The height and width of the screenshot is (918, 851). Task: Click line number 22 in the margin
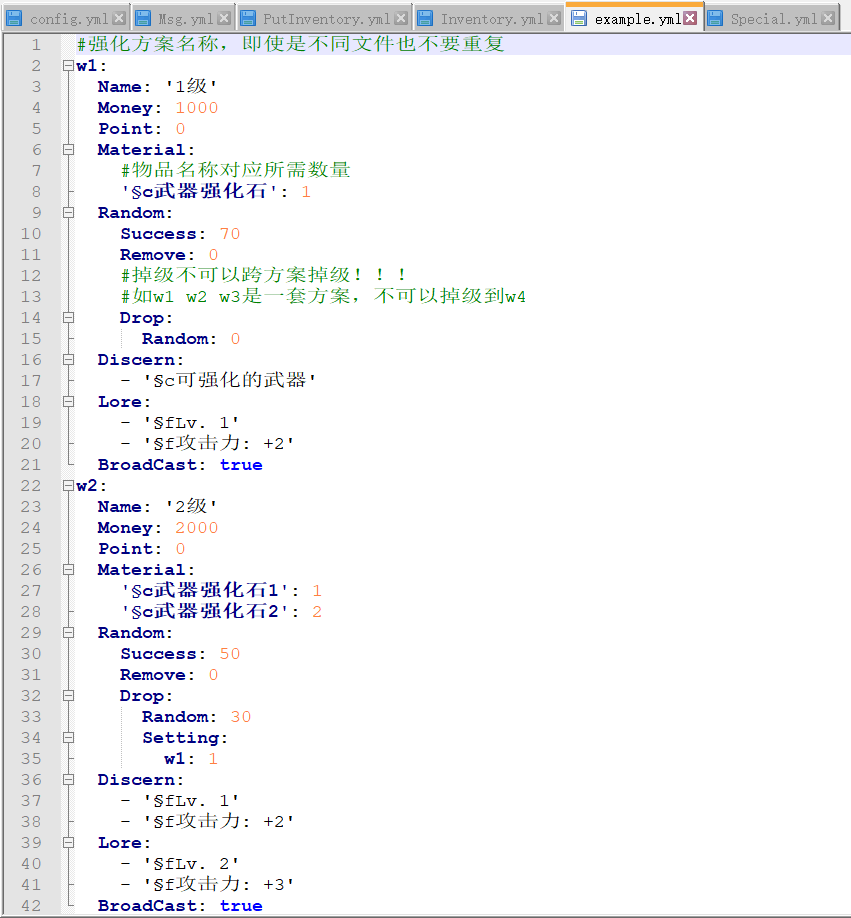31,486
